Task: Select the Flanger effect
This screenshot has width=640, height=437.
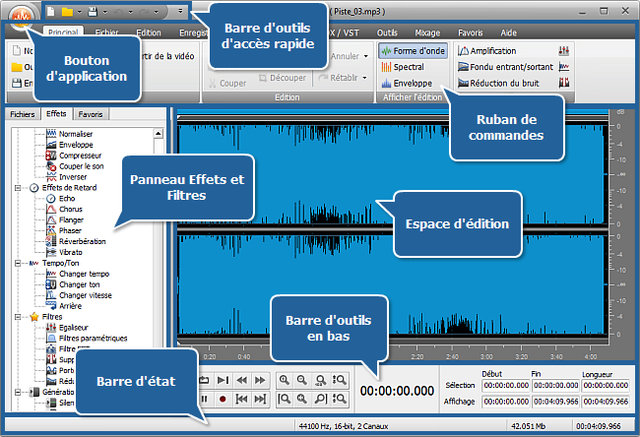Action: [x=65, y=220]
